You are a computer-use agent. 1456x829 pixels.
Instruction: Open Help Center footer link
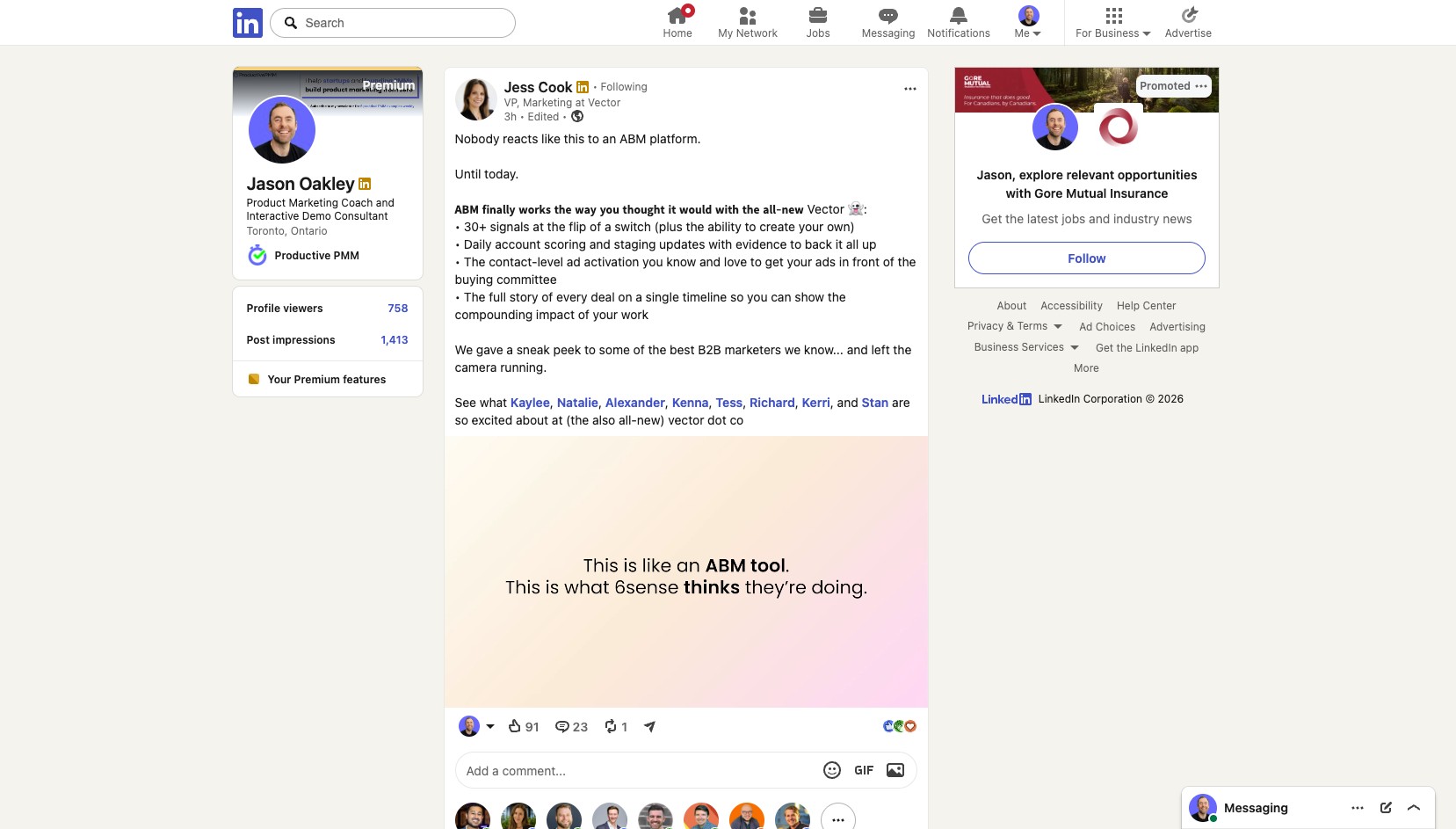point(1146,306)
